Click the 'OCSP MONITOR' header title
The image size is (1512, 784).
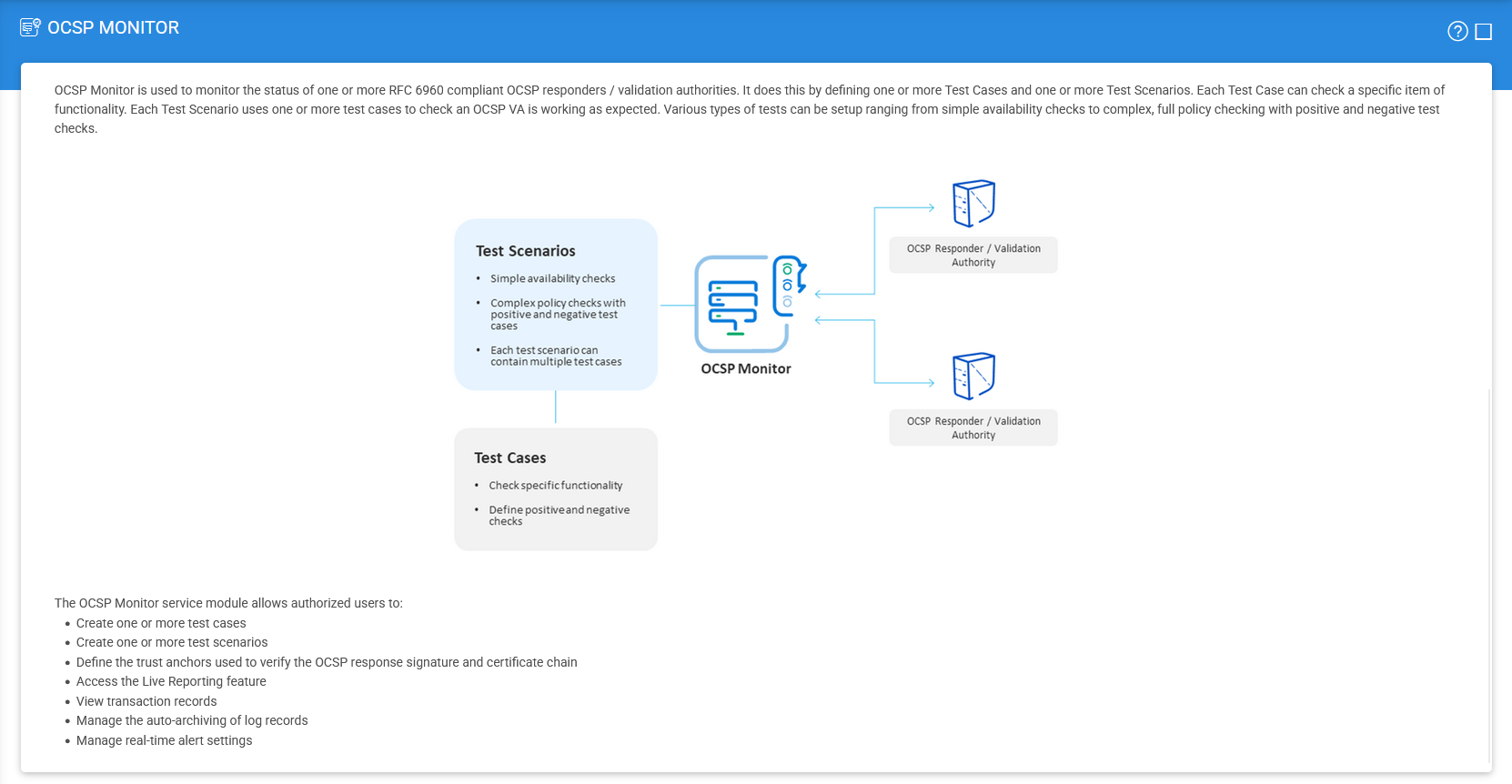(113, 28)
